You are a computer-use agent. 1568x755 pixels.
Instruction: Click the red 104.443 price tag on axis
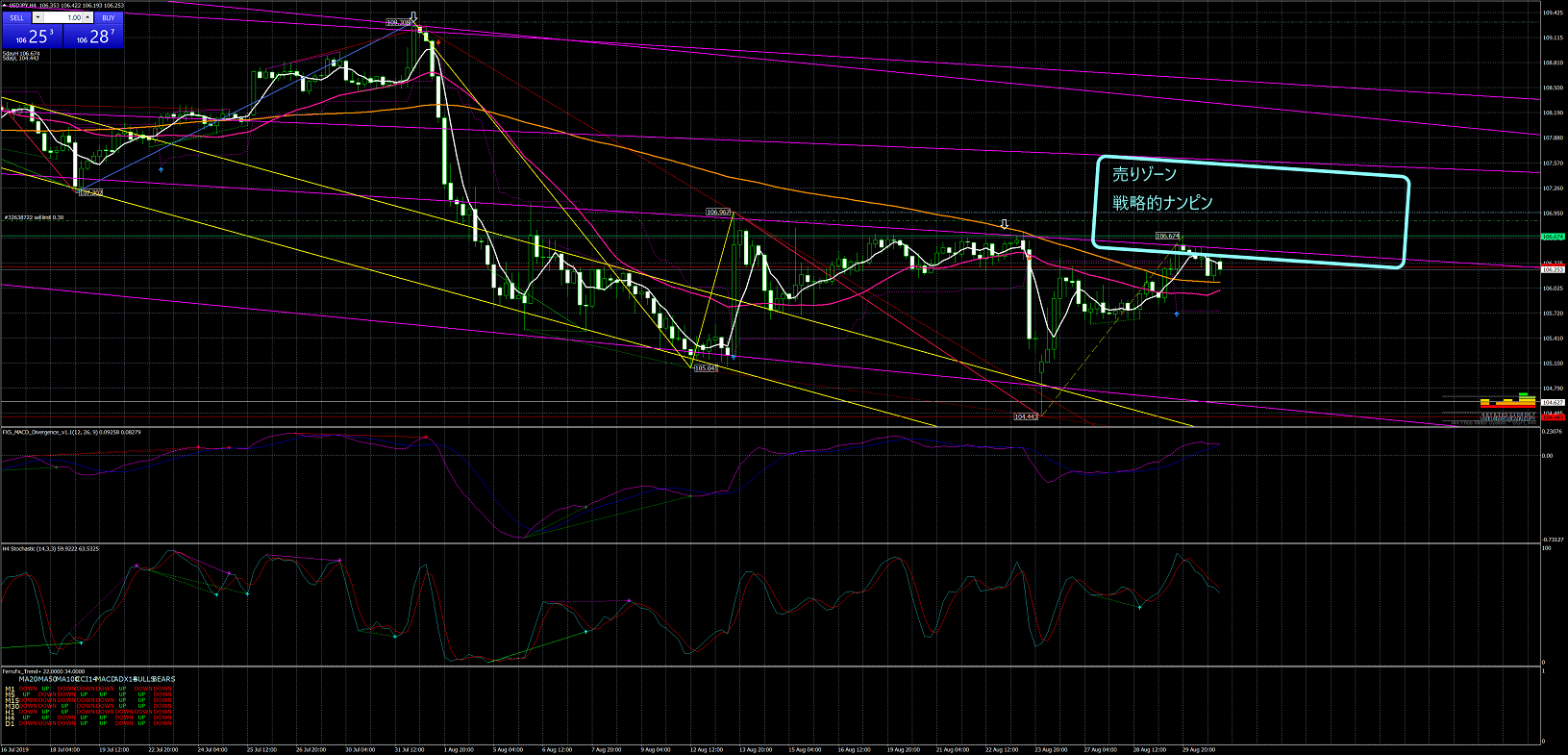pos(1553,417)
